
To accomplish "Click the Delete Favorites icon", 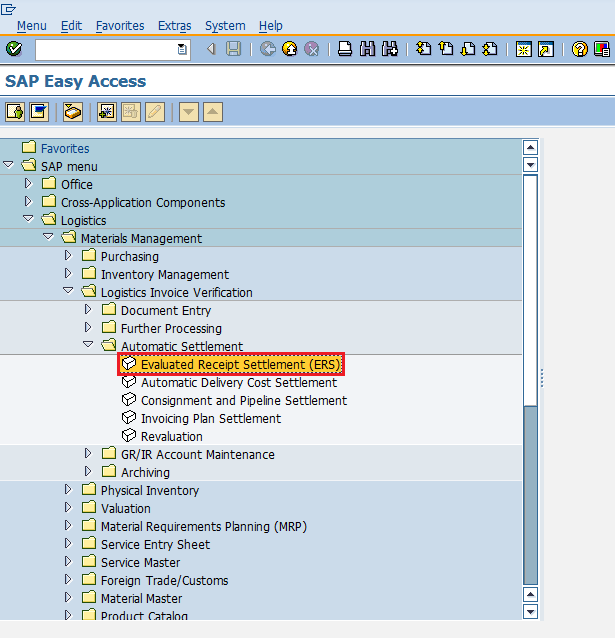I will pyautogui.click(x=131, y=112).
